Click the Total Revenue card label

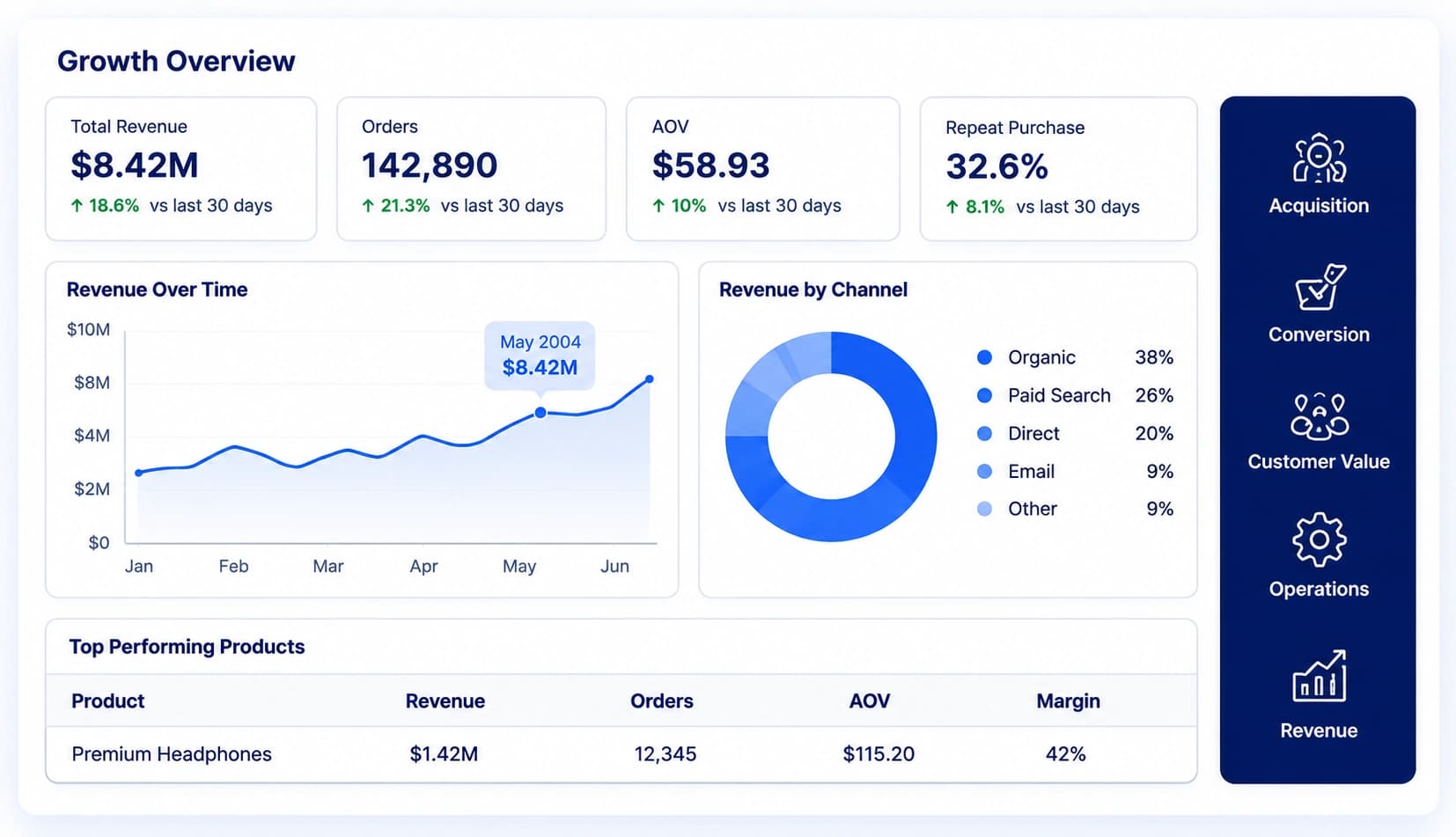click(x=129, y=126)
